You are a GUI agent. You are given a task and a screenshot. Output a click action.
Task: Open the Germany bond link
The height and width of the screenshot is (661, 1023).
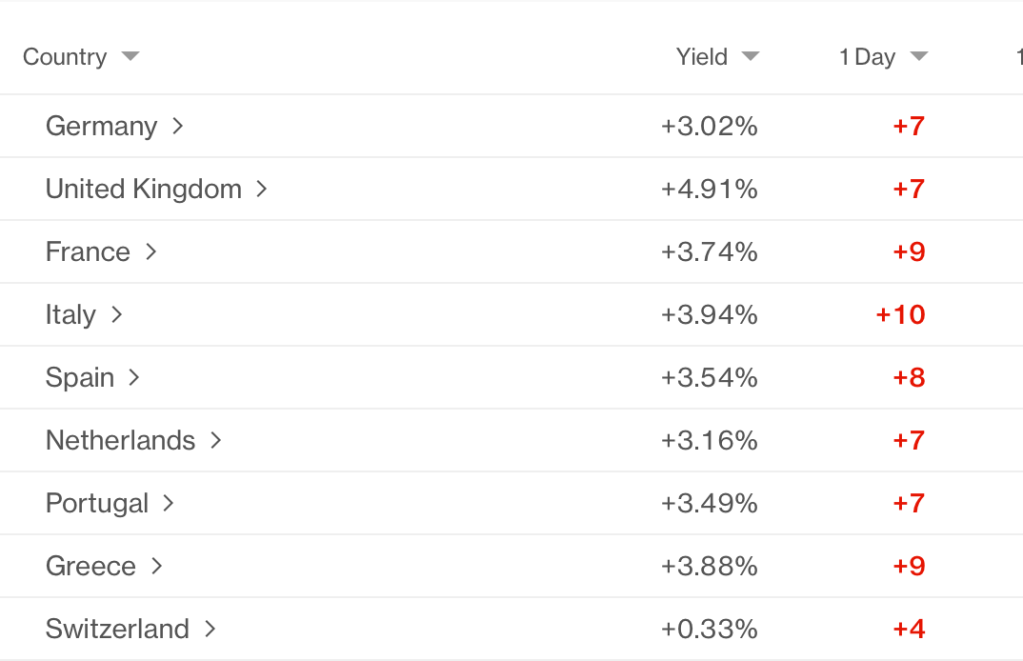101,127
